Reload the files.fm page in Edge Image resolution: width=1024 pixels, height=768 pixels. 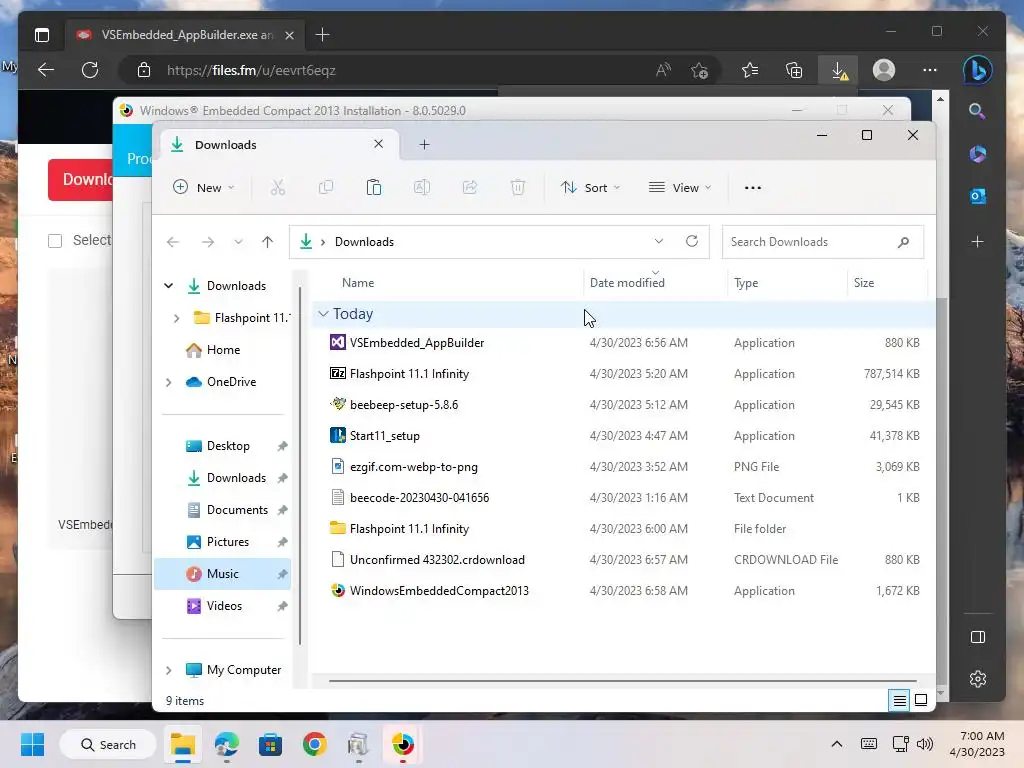90,71
